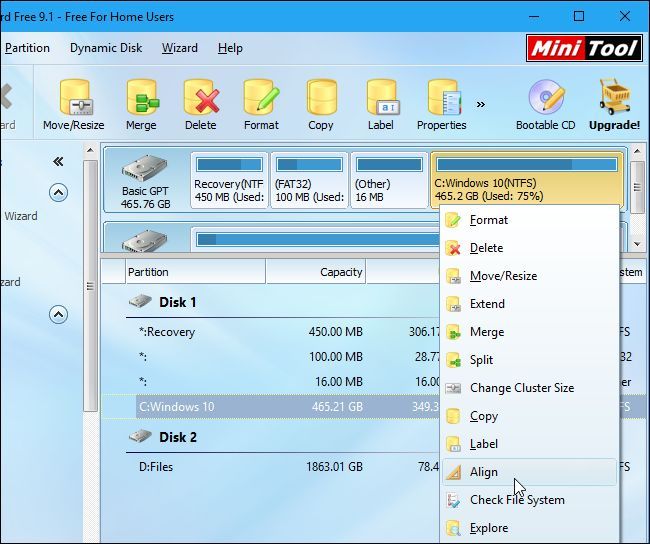650x544 pixels.
Task: Choose Split in the context menu
Action: point(529,360)
